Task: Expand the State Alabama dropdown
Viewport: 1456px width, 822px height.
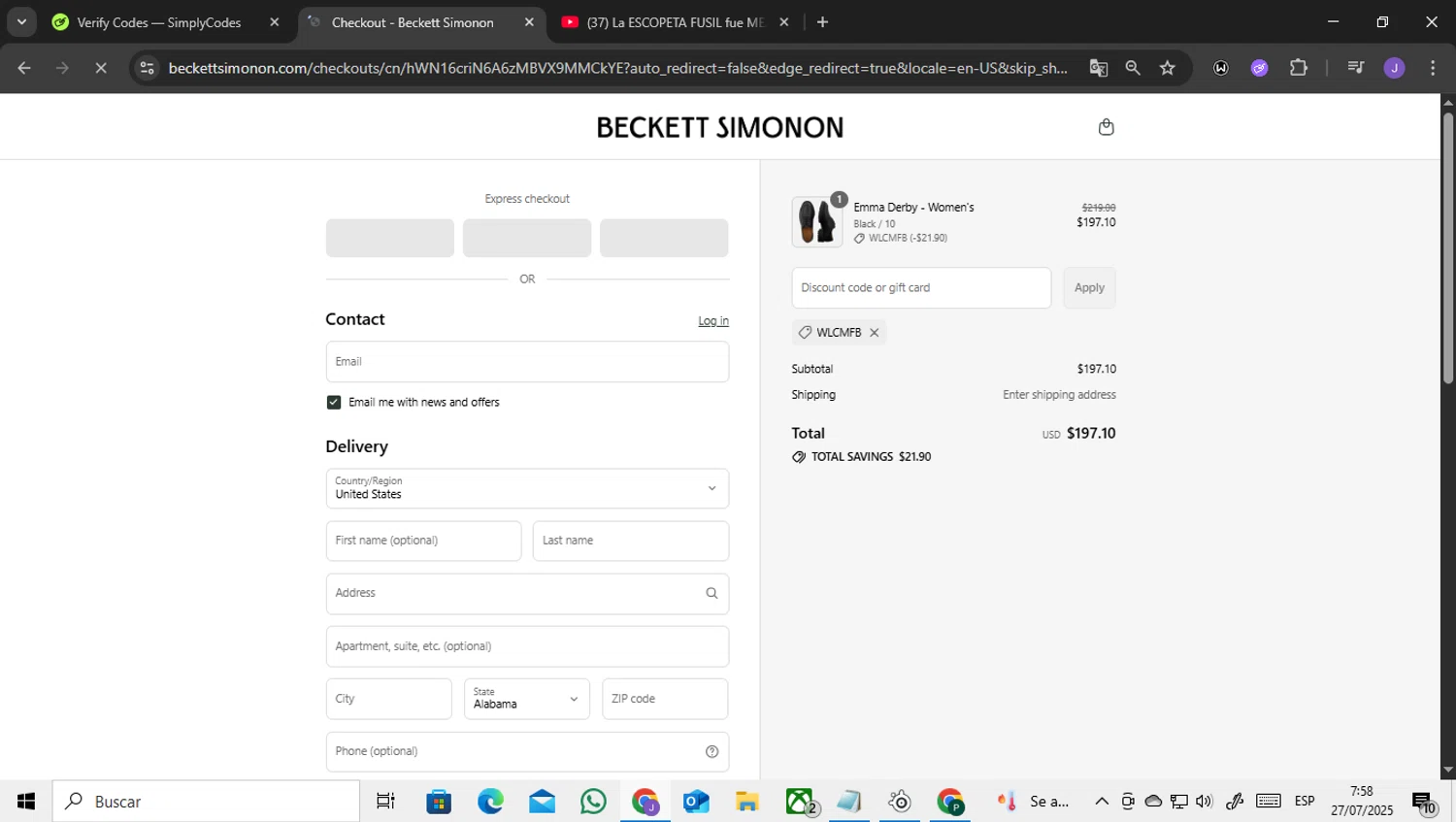Action: point(527,699)
